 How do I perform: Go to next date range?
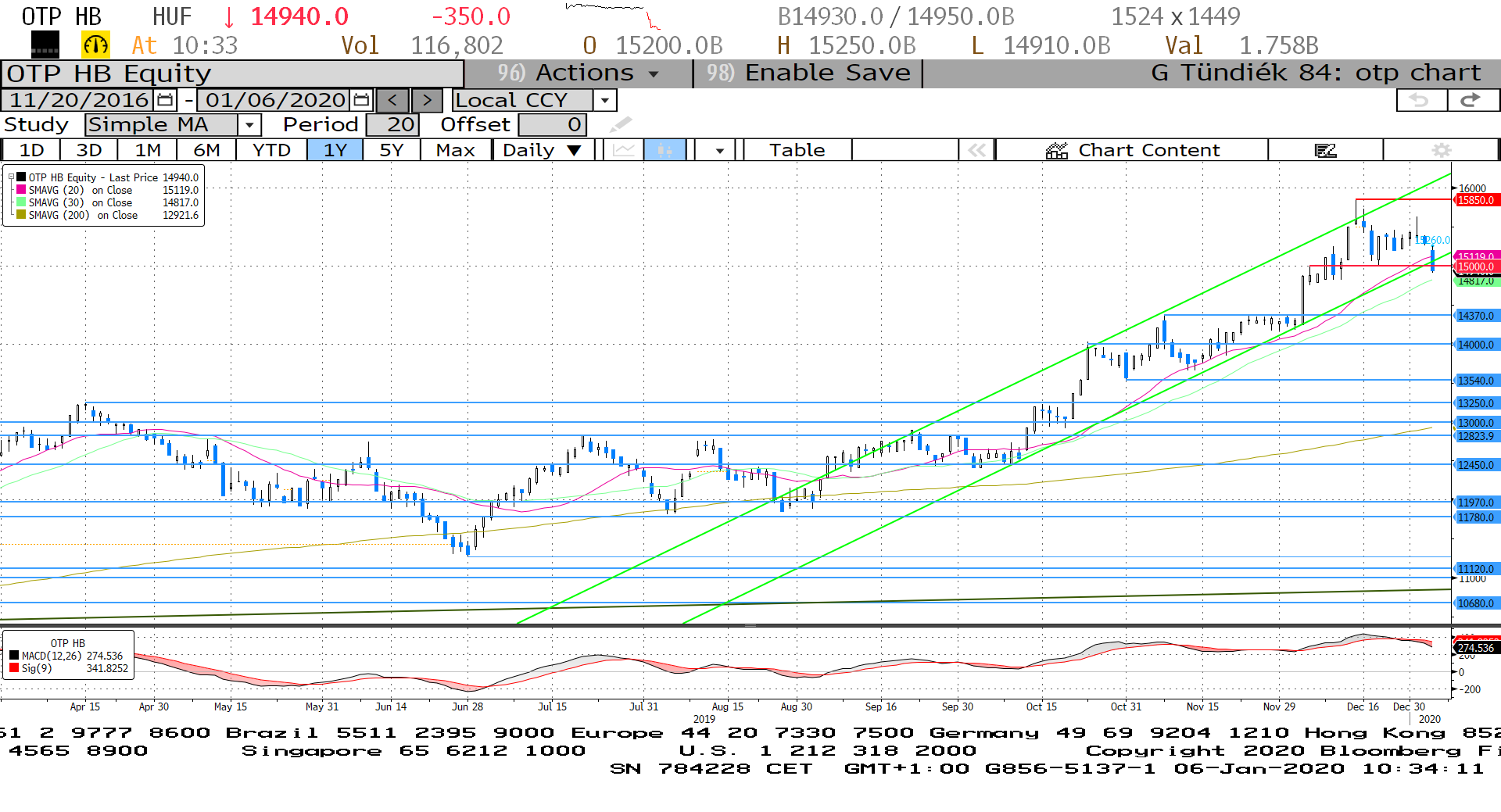pyautogui.click(x=427, y=100)
